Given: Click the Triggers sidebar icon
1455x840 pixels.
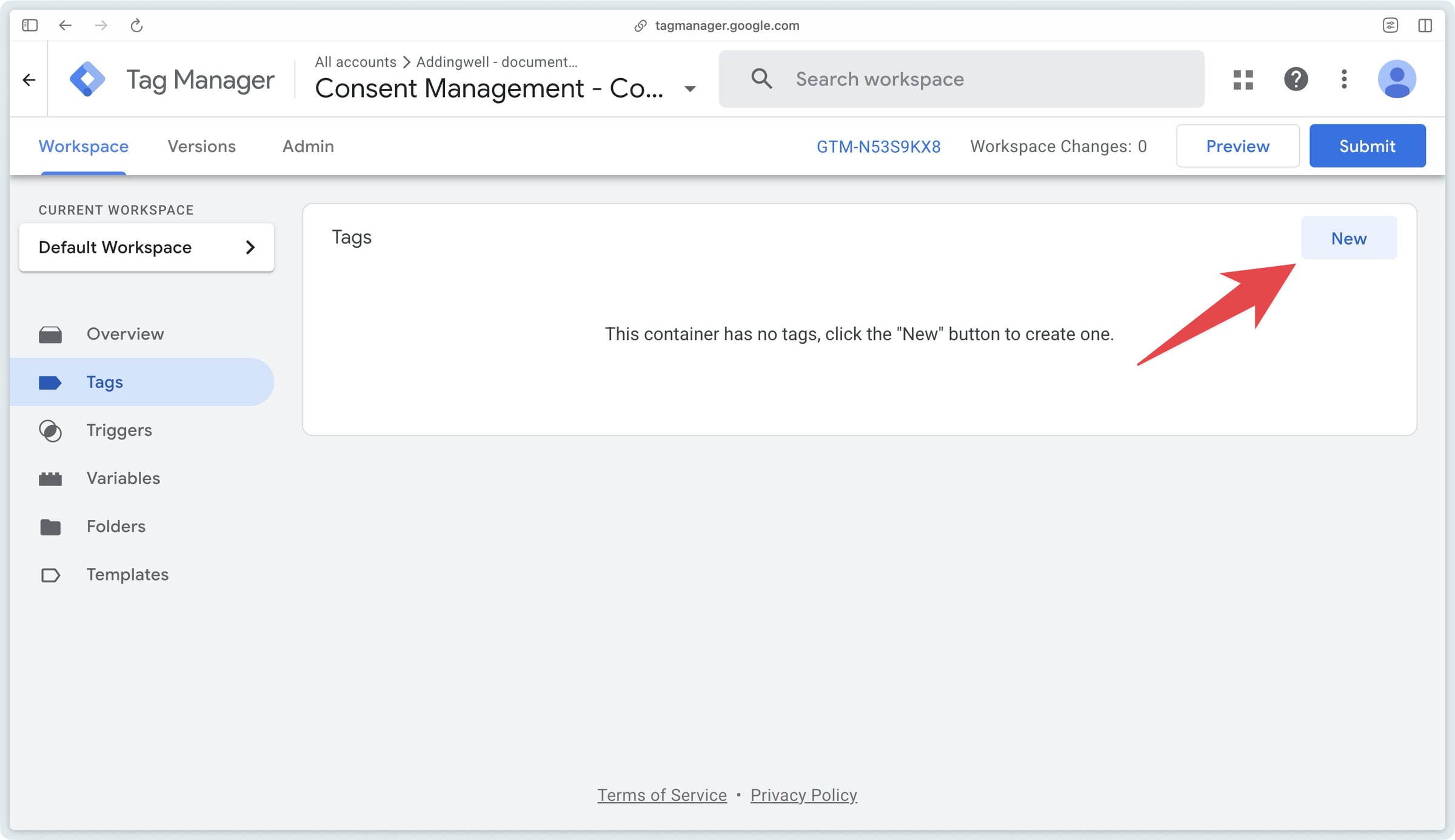Looking at the screenshot, I should click(50, 430).
